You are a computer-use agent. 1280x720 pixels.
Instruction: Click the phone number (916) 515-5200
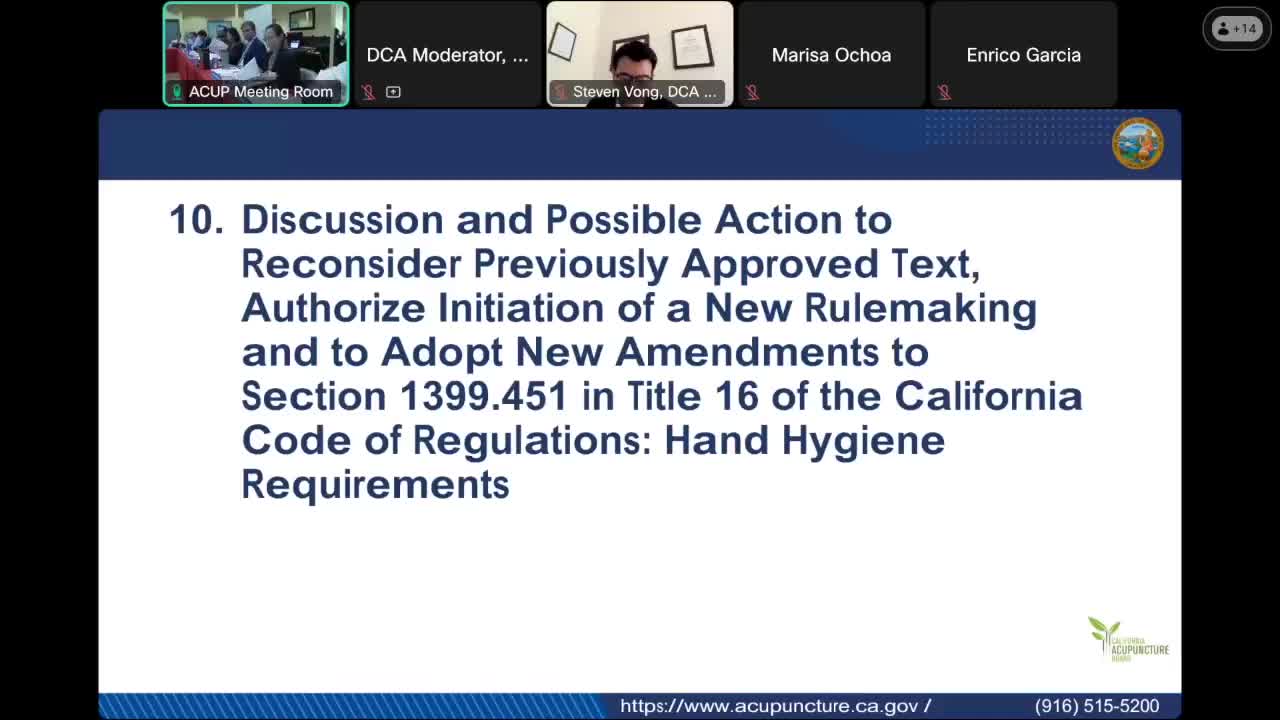(x=1097, y=706)
